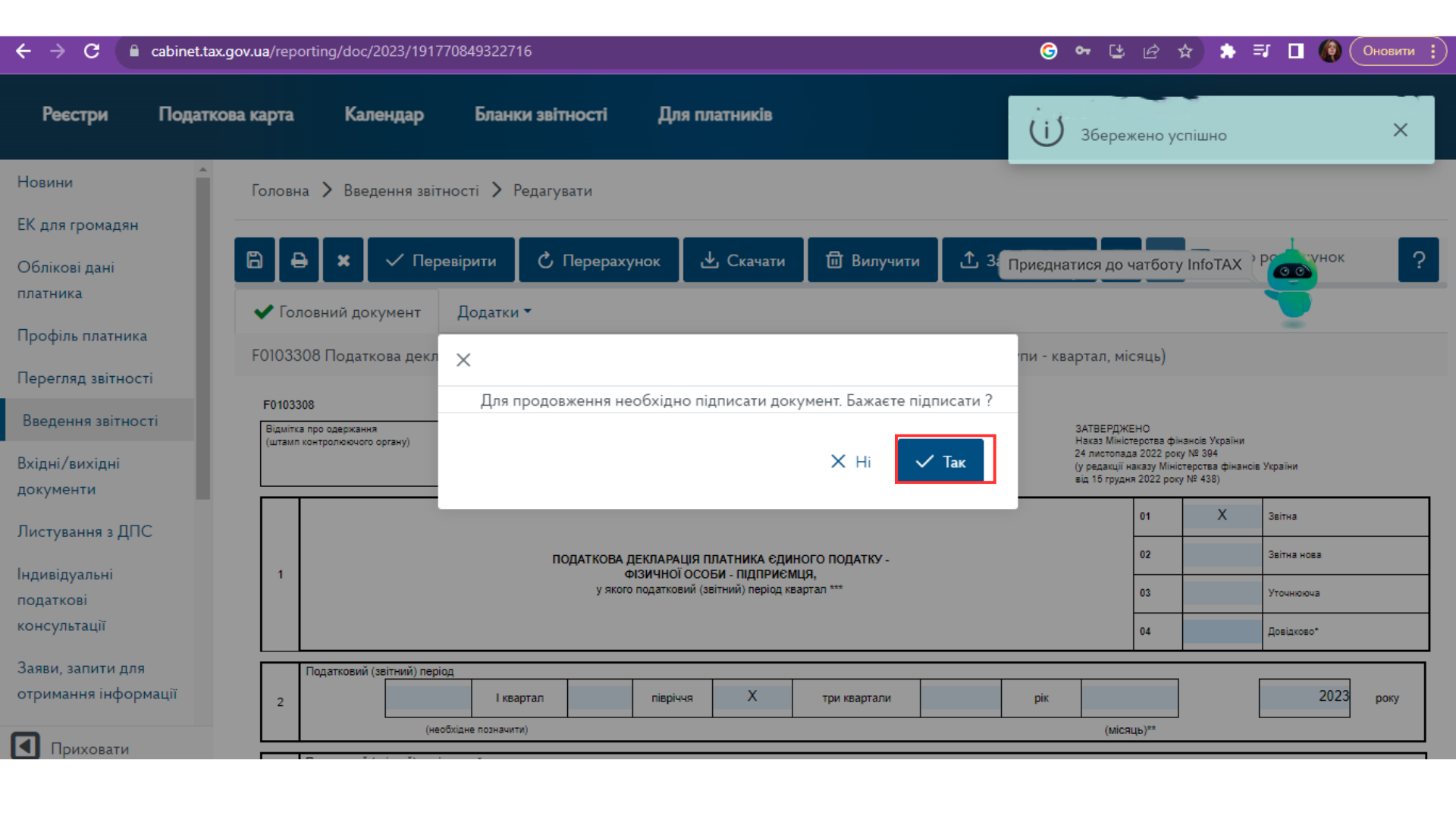
Task: Open the Головний документ tab
Action: [337, 312]
